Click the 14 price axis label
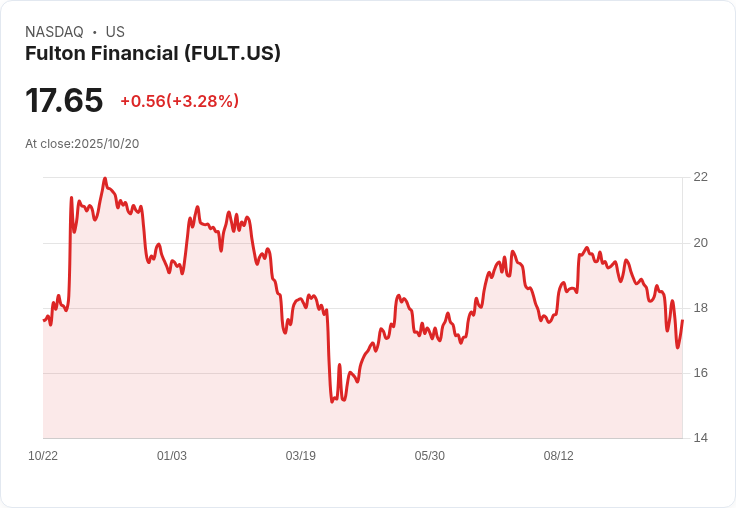 700,438
